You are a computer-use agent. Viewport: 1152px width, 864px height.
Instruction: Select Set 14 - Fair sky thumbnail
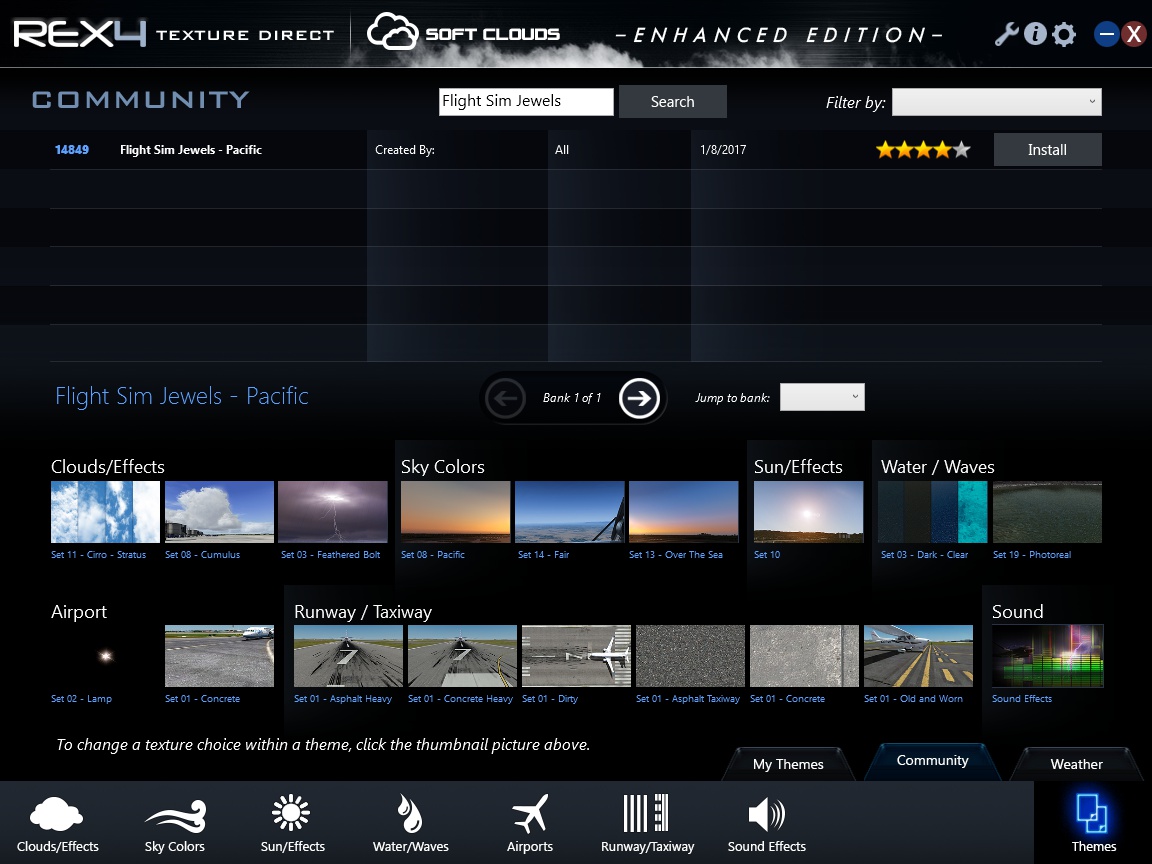569,512
